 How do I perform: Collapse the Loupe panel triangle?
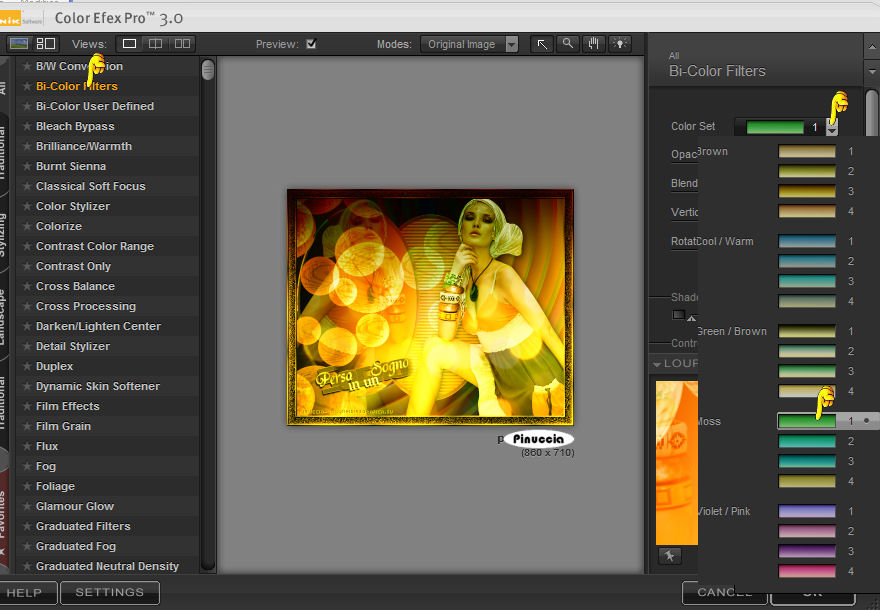tap(657, 363)
